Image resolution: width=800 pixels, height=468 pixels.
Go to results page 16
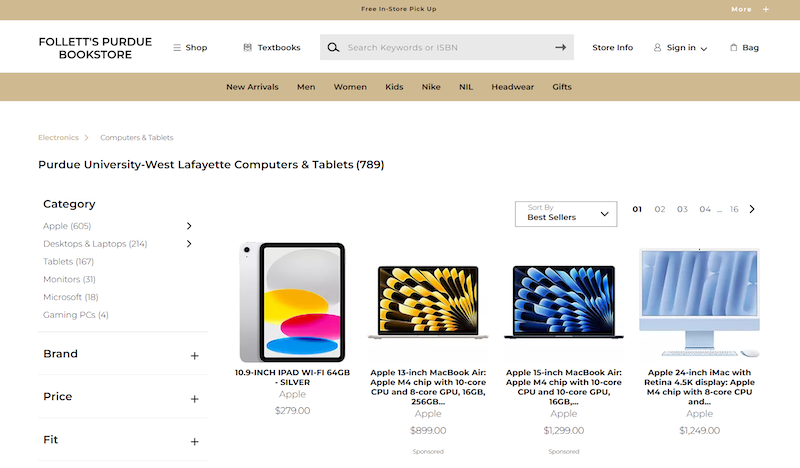[x=734, y=209]
